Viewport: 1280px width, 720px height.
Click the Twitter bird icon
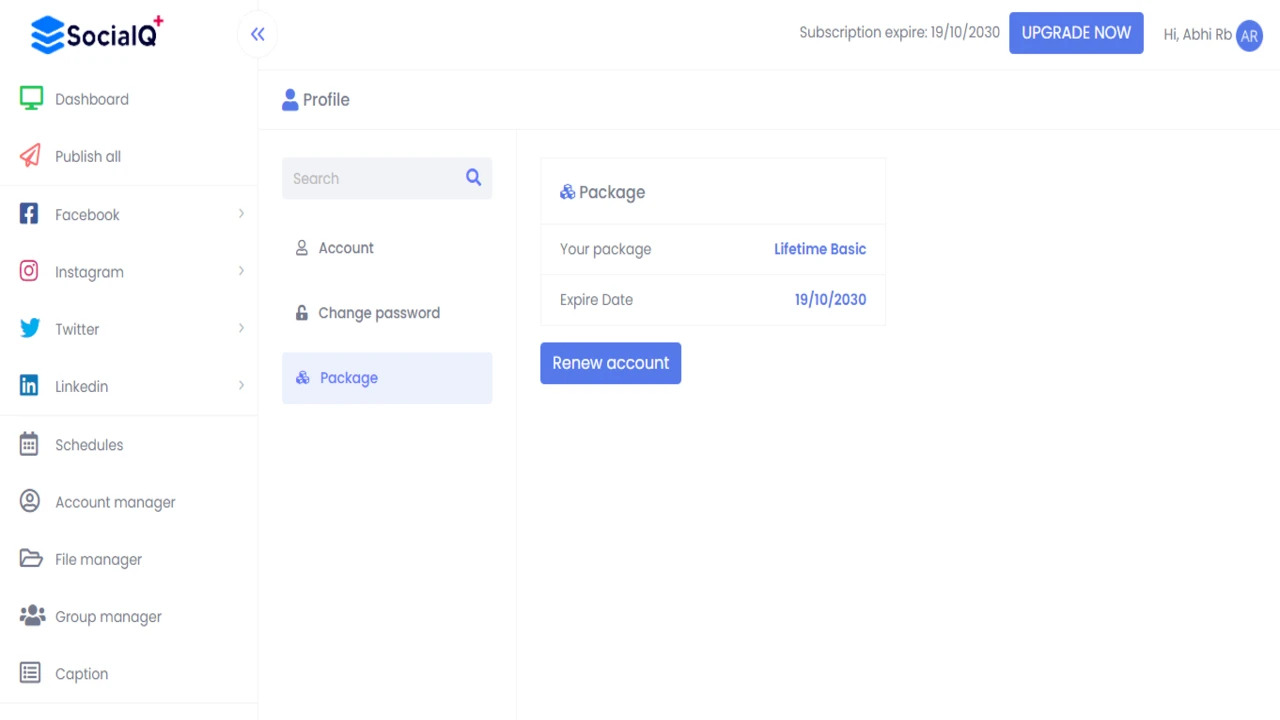click(30, 328)
